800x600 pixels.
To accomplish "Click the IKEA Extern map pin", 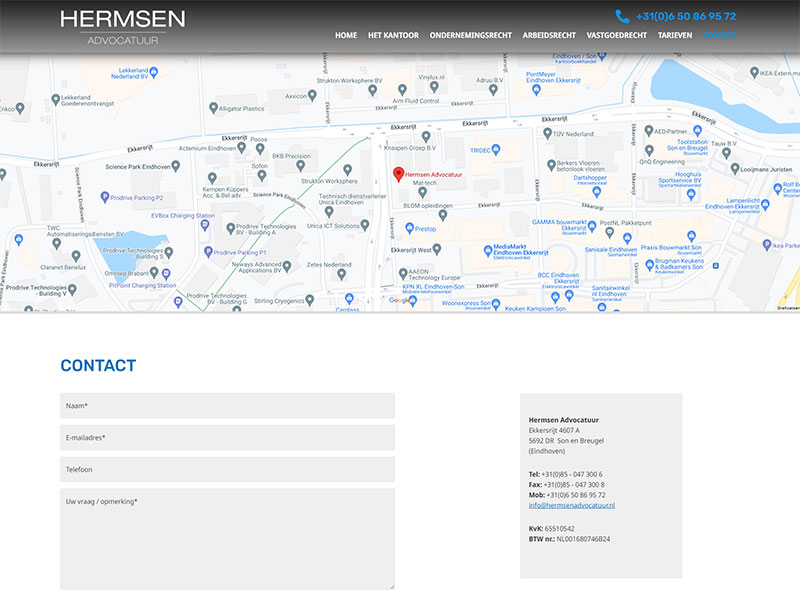I will point(754,72).
